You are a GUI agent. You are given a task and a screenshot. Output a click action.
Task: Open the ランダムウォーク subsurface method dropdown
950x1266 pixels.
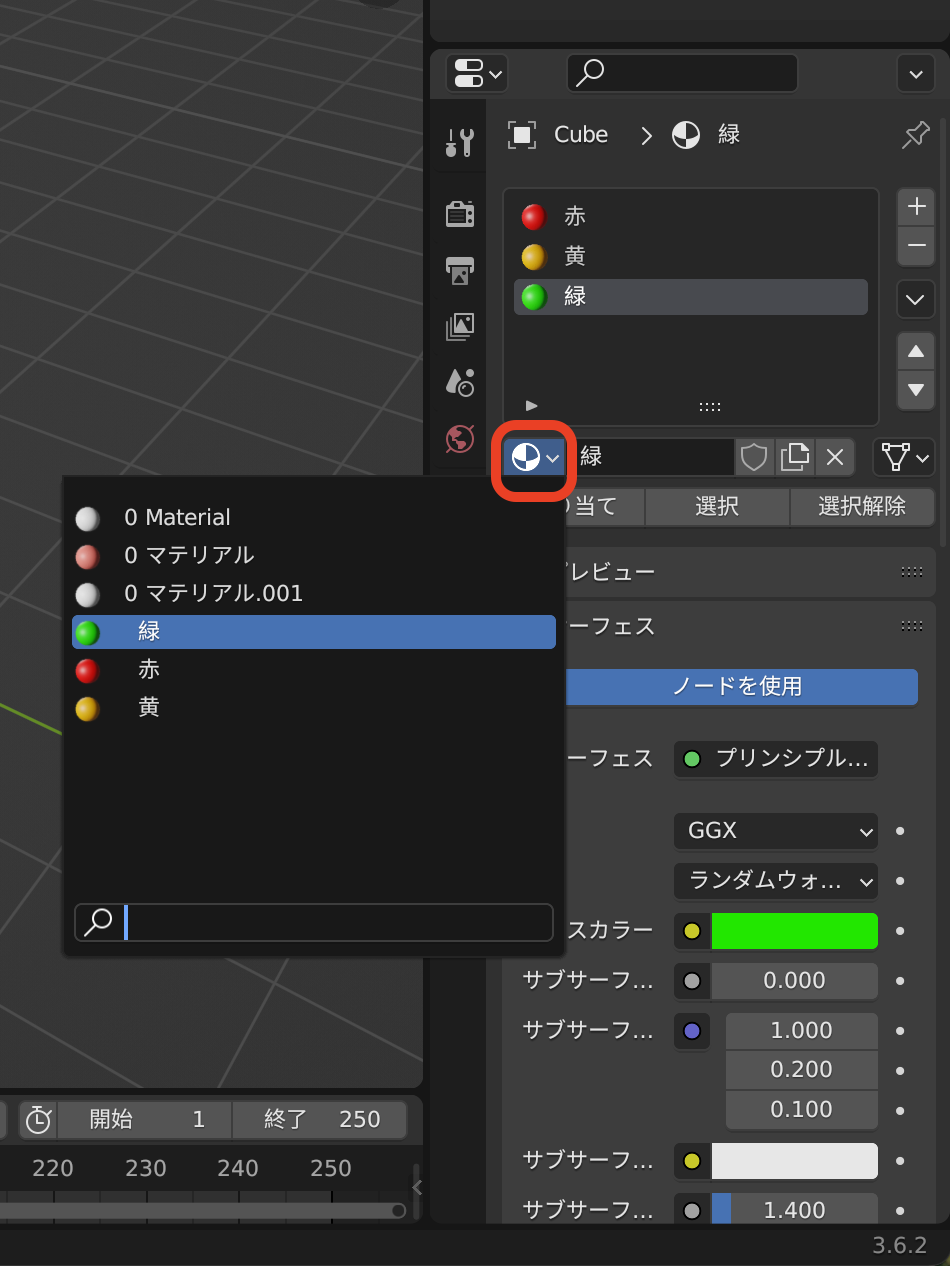tap(776, 881)
